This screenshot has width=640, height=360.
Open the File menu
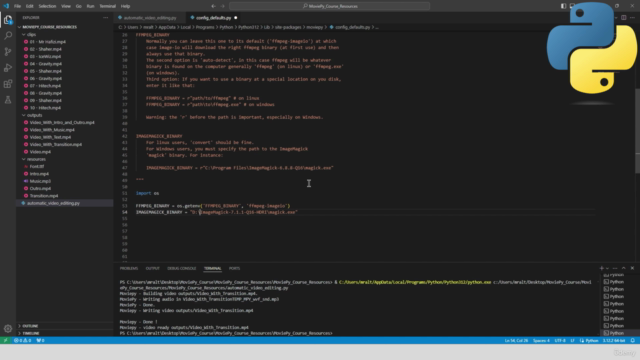tap(17, 6)
